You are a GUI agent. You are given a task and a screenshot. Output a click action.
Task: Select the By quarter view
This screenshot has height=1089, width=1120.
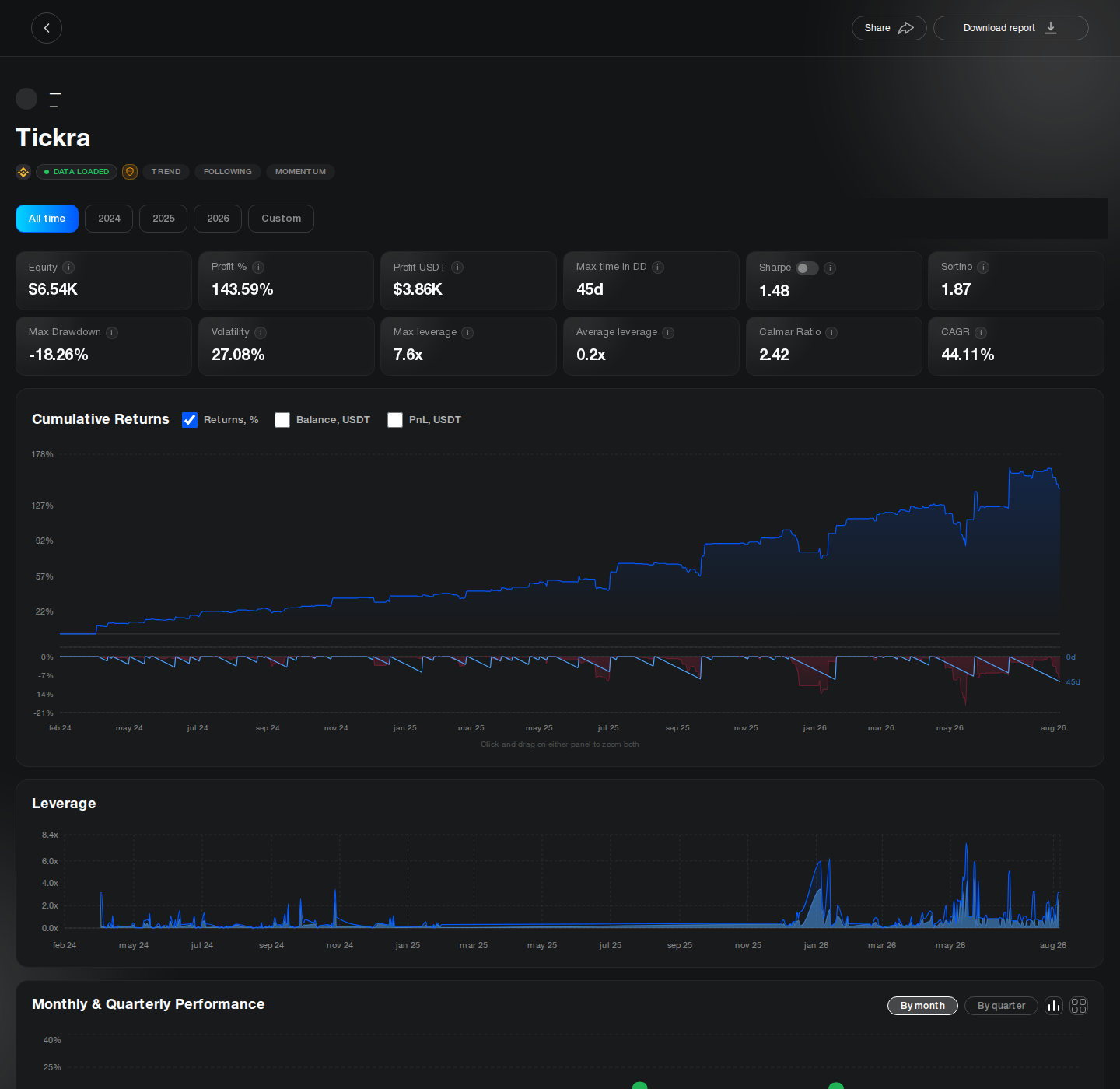click(x=1001, y=1006)
